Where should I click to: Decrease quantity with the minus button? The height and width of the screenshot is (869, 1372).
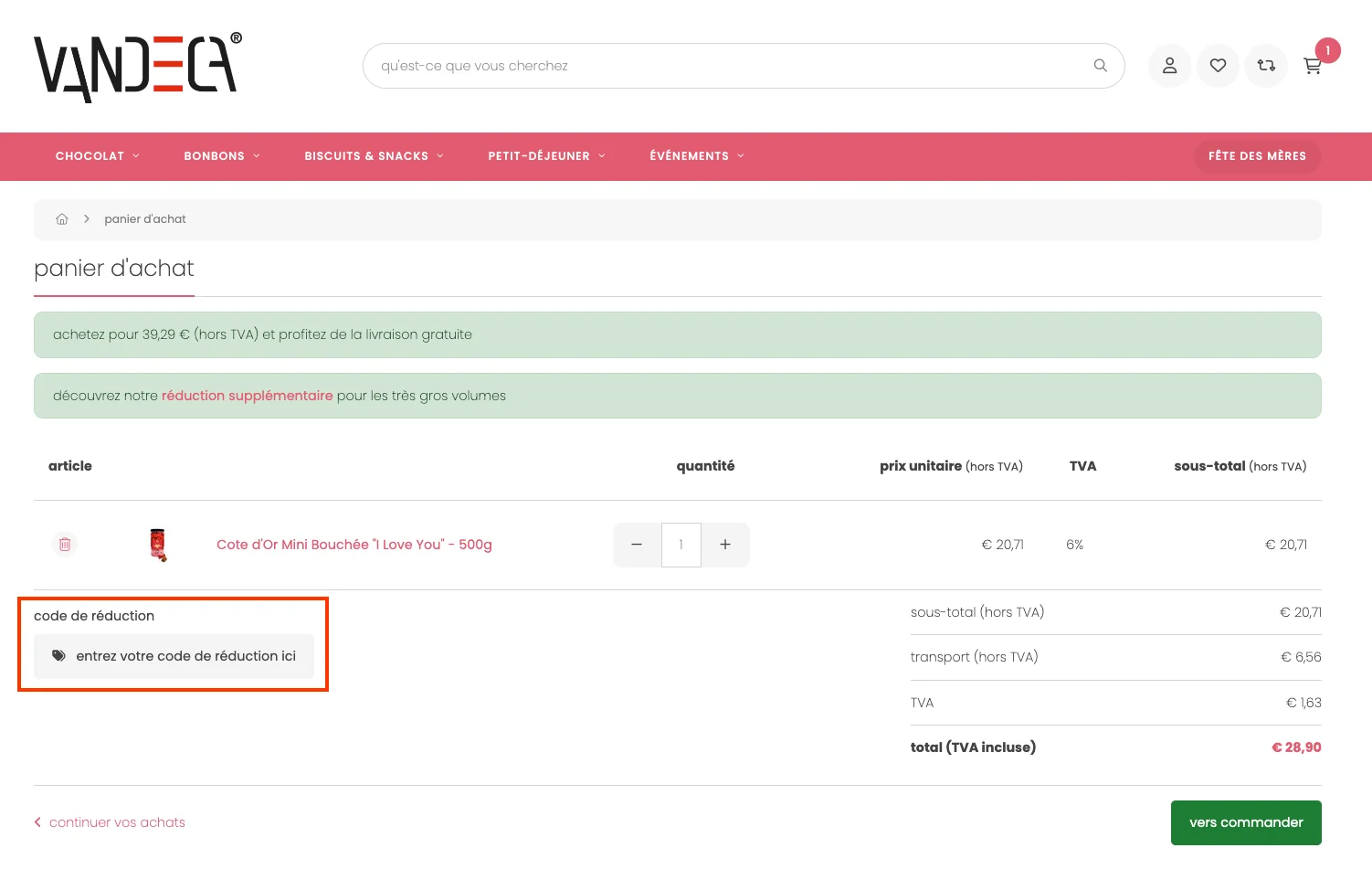coord(637,545)
